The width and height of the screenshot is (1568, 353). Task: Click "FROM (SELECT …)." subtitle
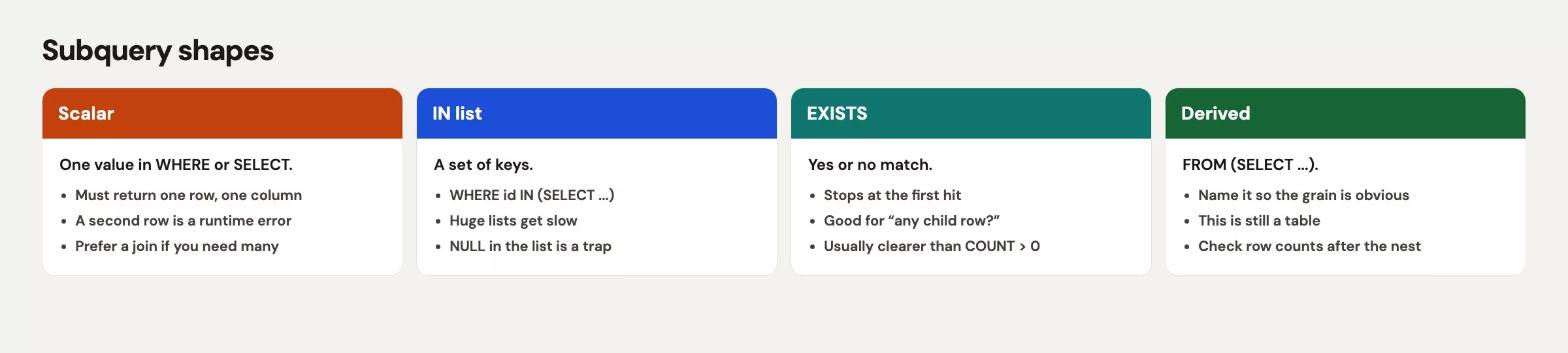tap(1250, 165)
